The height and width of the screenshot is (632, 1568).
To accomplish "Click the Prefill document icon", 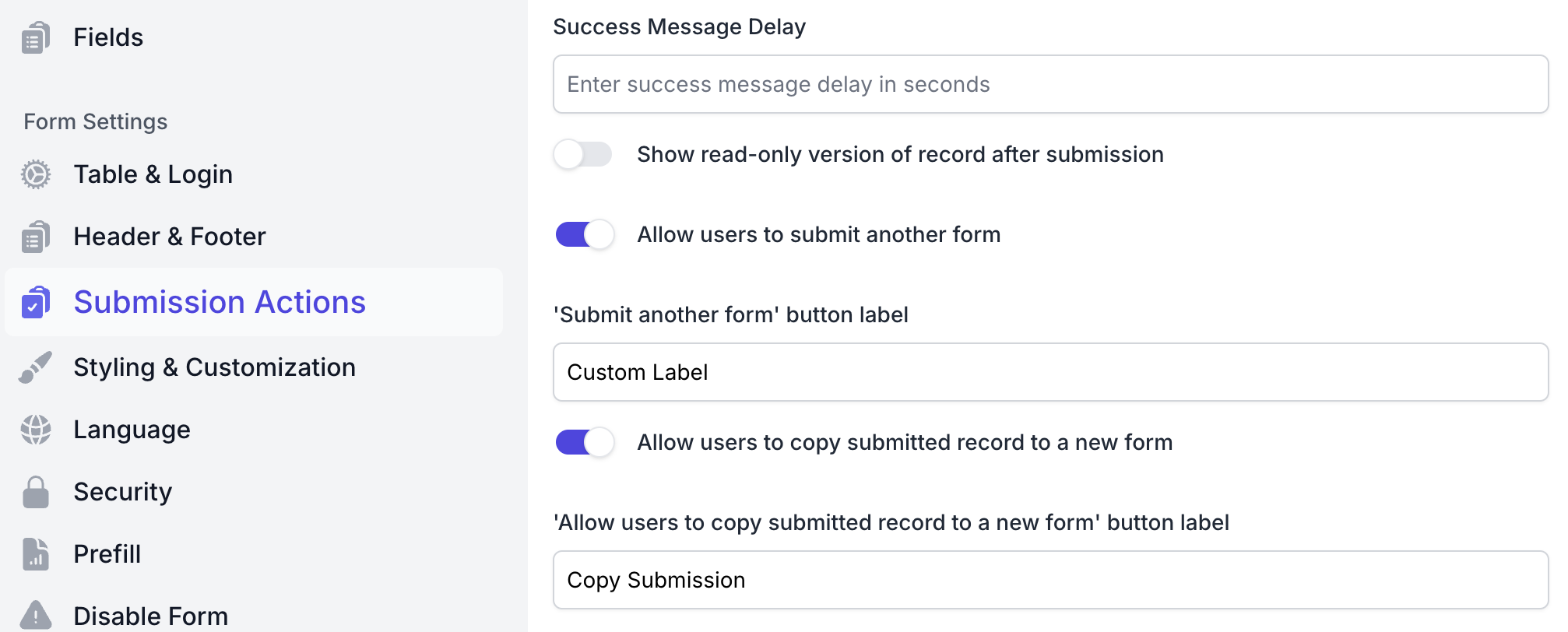I will (x=36, y=554).
